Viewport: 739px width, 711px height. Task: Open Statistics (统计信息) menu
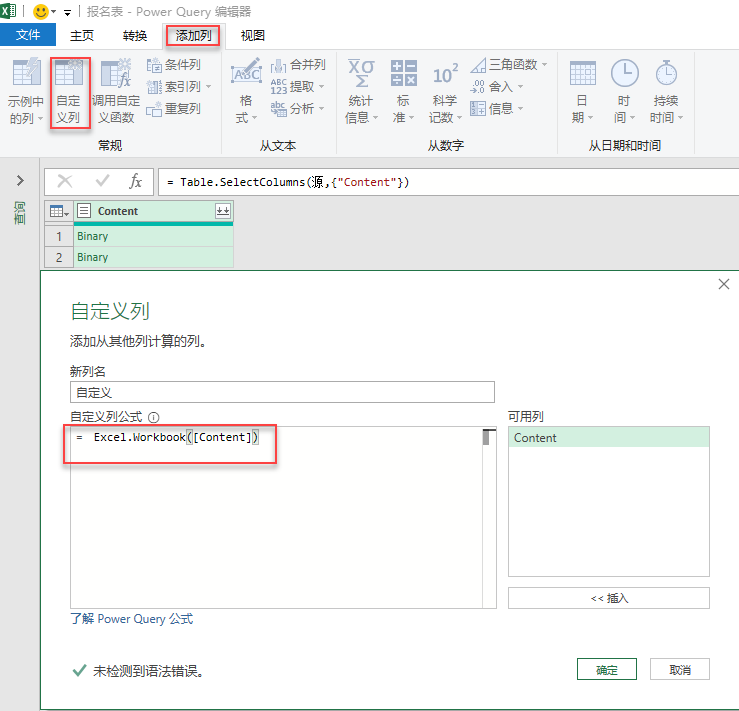coord(361,91)
